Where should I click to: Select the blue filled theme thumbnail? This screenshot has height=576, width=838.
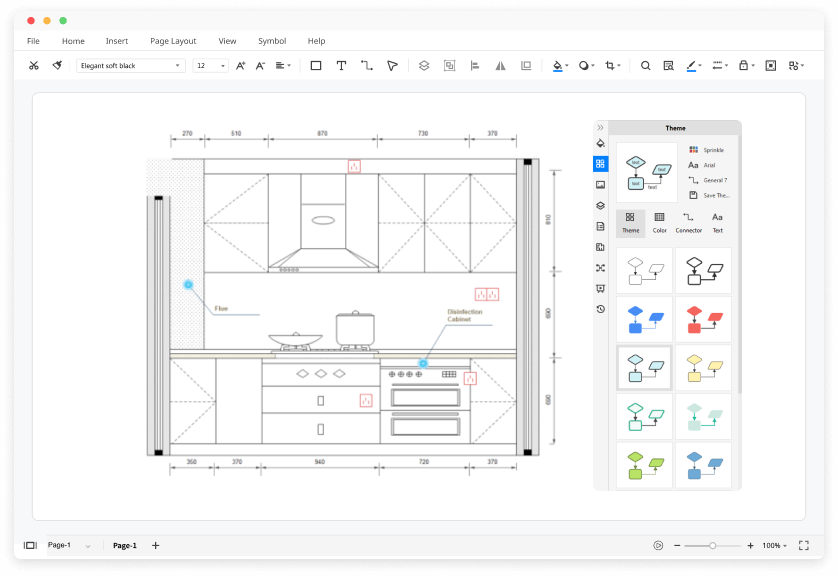pyautogui.click(x=645, y=320)
